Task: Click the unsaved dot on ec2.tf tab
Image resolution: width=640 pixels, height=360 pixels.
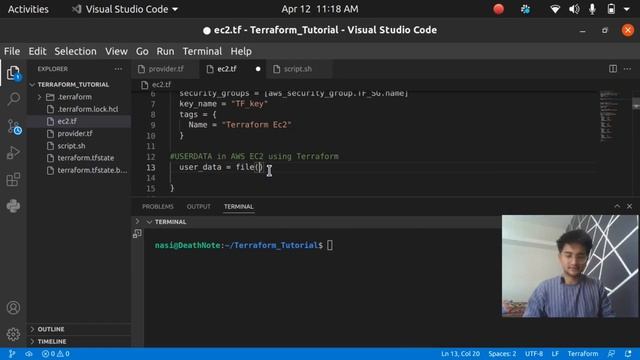Action: click(258, 69)
